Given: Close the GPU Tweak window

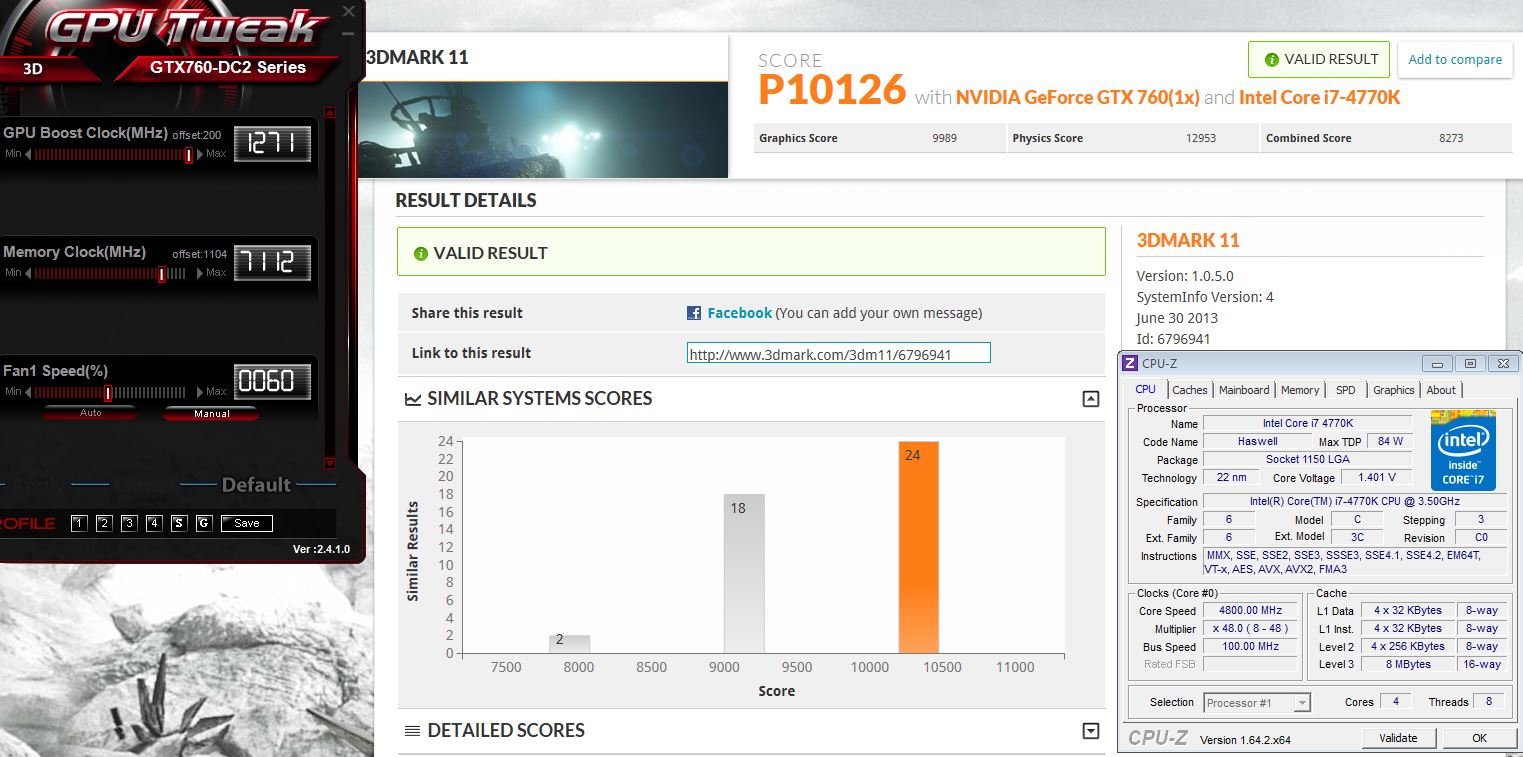Looking at the screenshot, I should (348, 12).
